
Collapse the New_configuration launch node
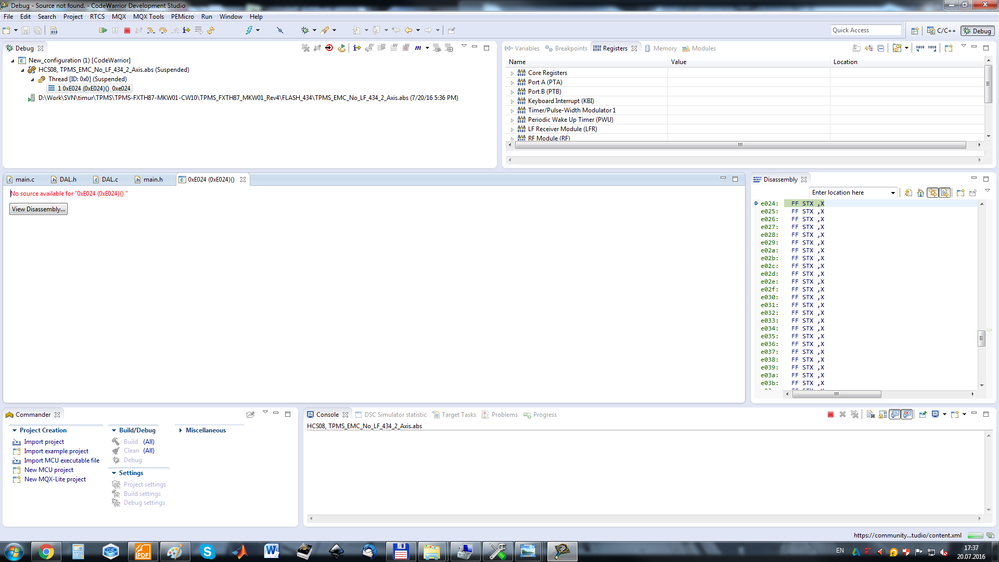[x=13, y=61]
